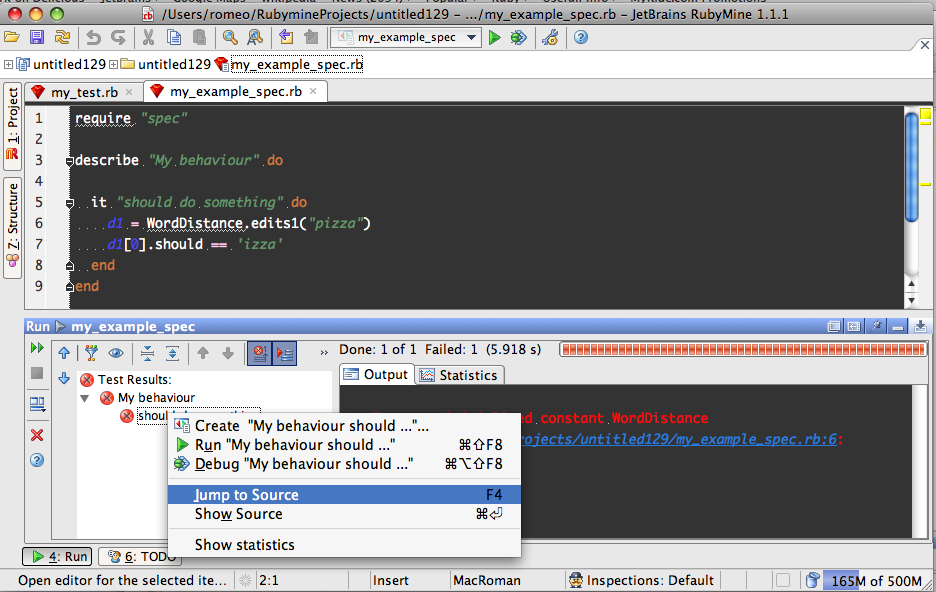The image size is (936, 592).
Task: Open the my_example_spec.rb:6 stacktrace link
Action: (679, 439)
